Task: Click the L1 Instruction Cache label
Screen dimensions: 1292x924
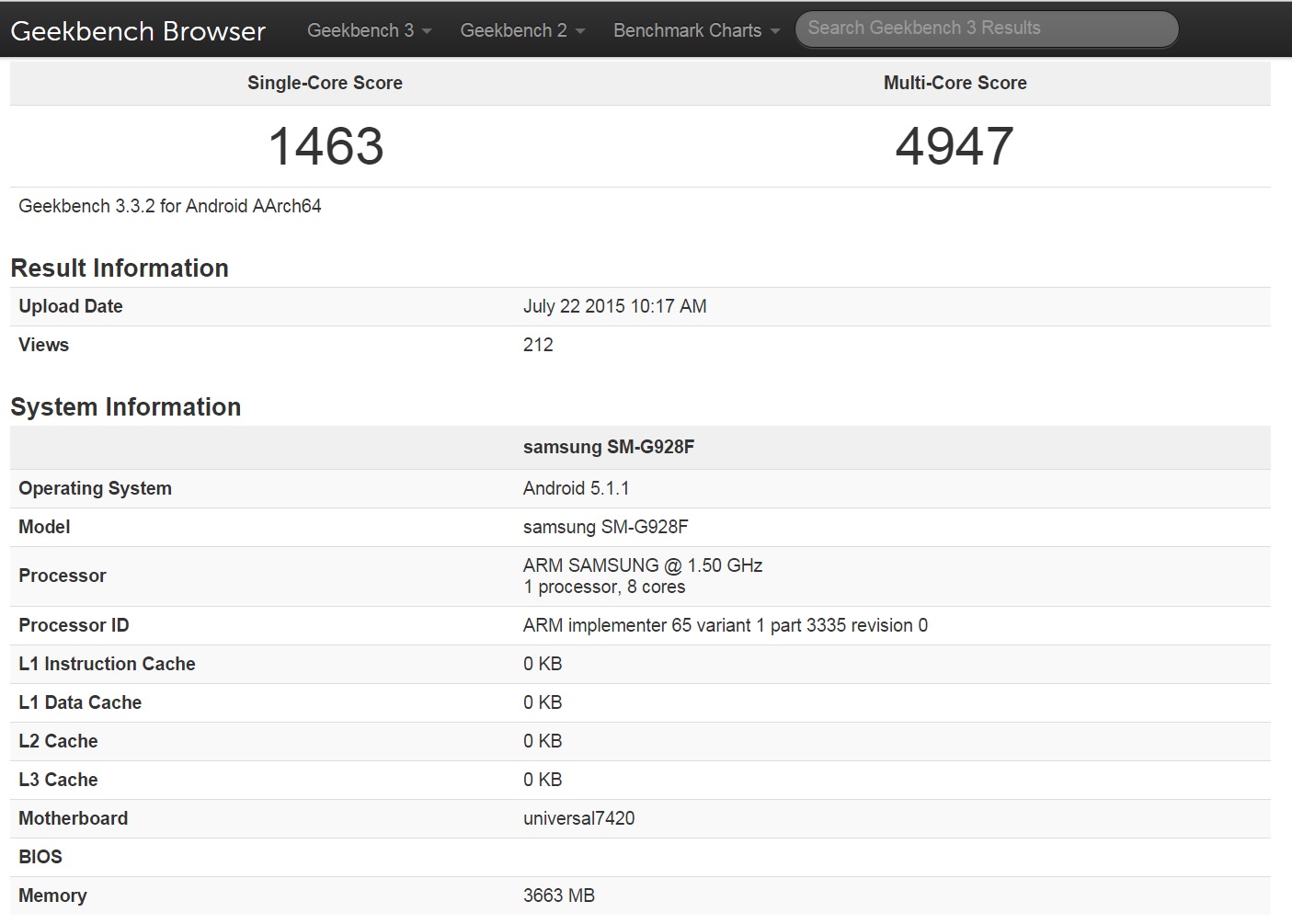Action: 107,664
